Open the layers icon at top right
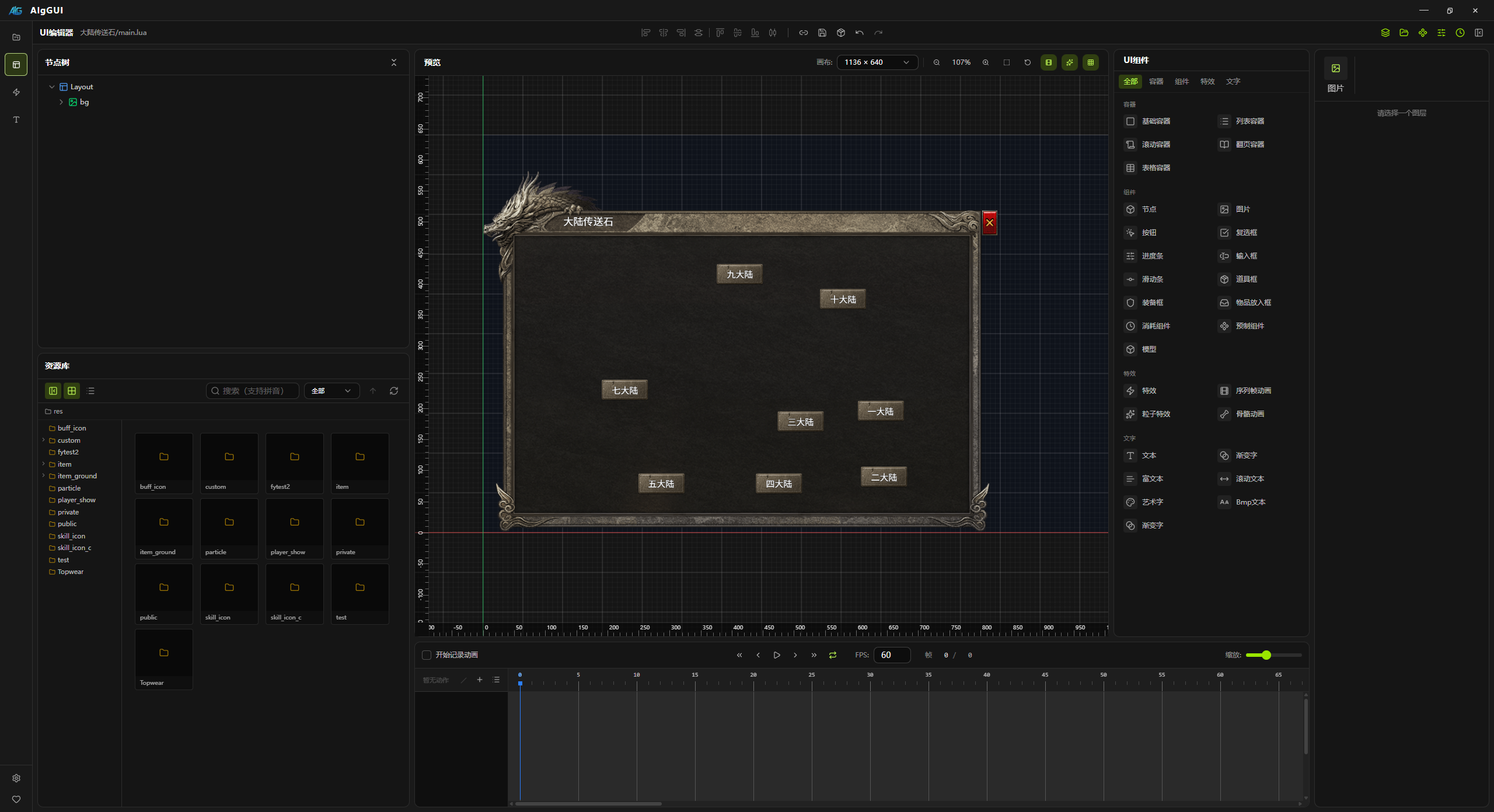1494x812 pixels. click(x=1385, y=33)
